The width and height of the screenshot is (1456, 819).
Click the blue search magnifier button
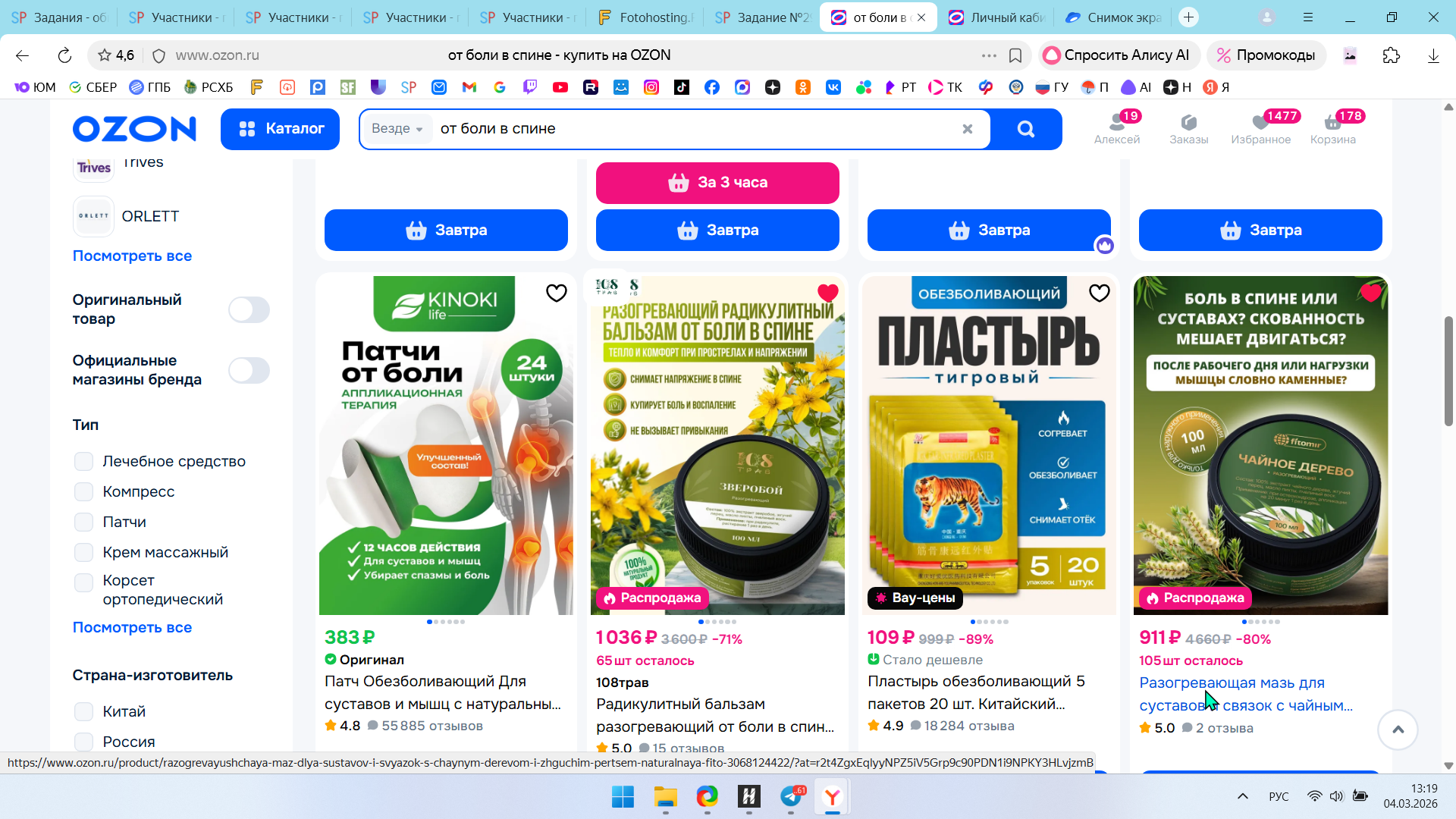1025,129
